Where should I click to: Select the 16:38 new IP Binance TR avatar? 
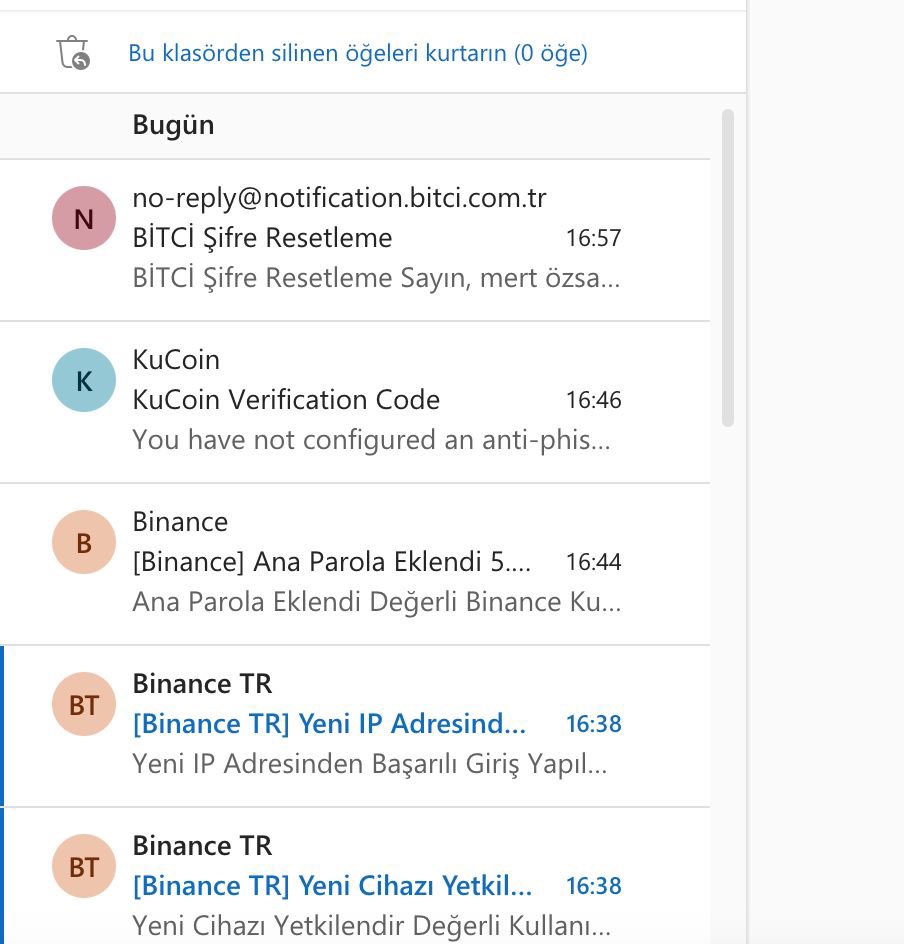[84, 704]
